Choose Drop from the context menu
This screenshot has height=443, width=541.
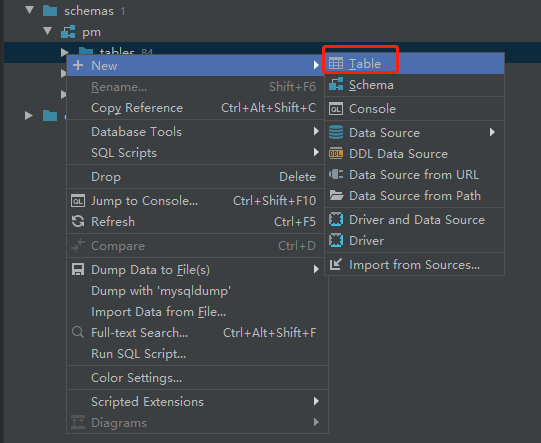coord(196,177)
